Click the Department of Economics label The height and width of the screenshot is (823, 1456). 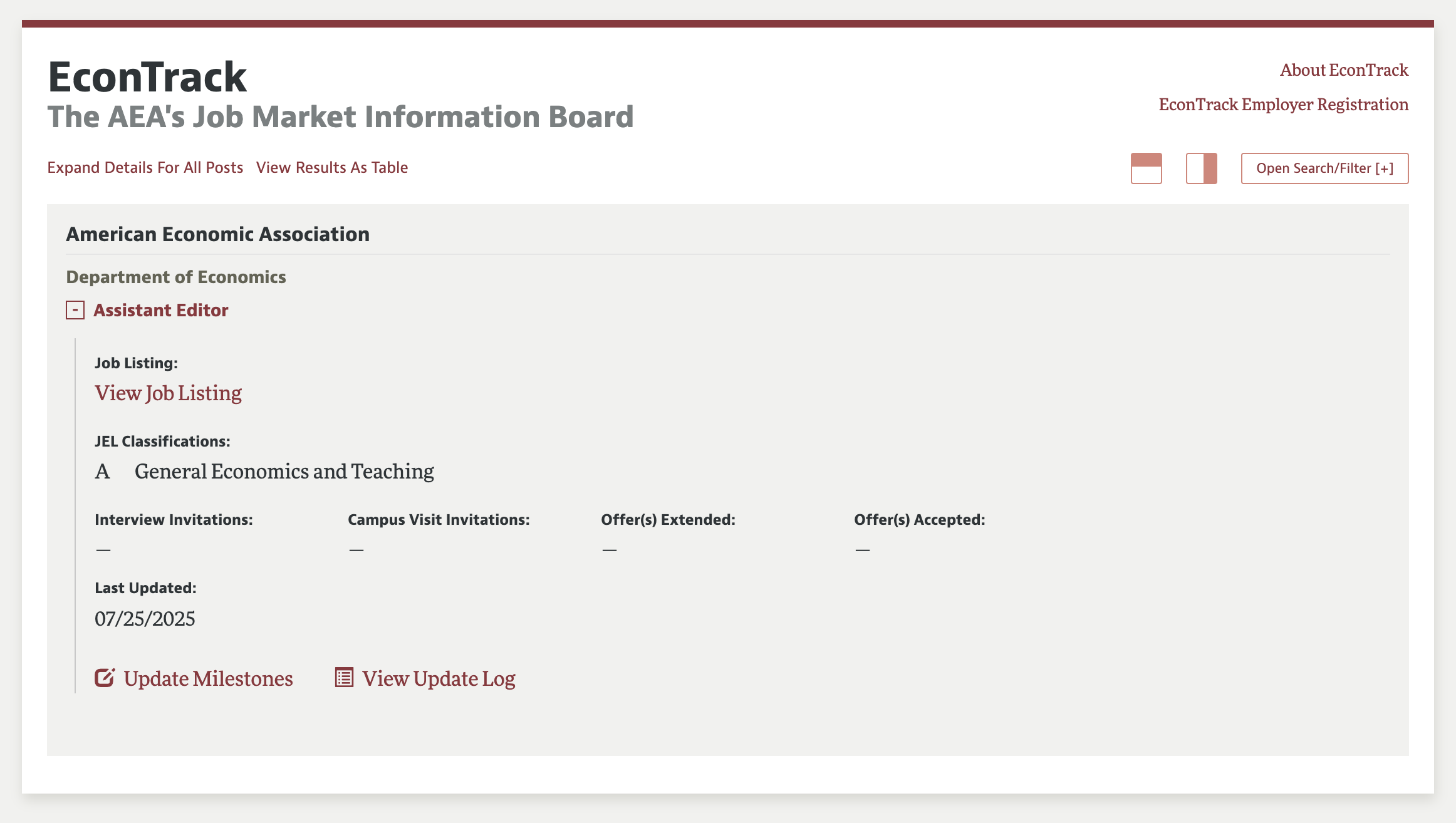pyautogui.click(x=175, y=277)
